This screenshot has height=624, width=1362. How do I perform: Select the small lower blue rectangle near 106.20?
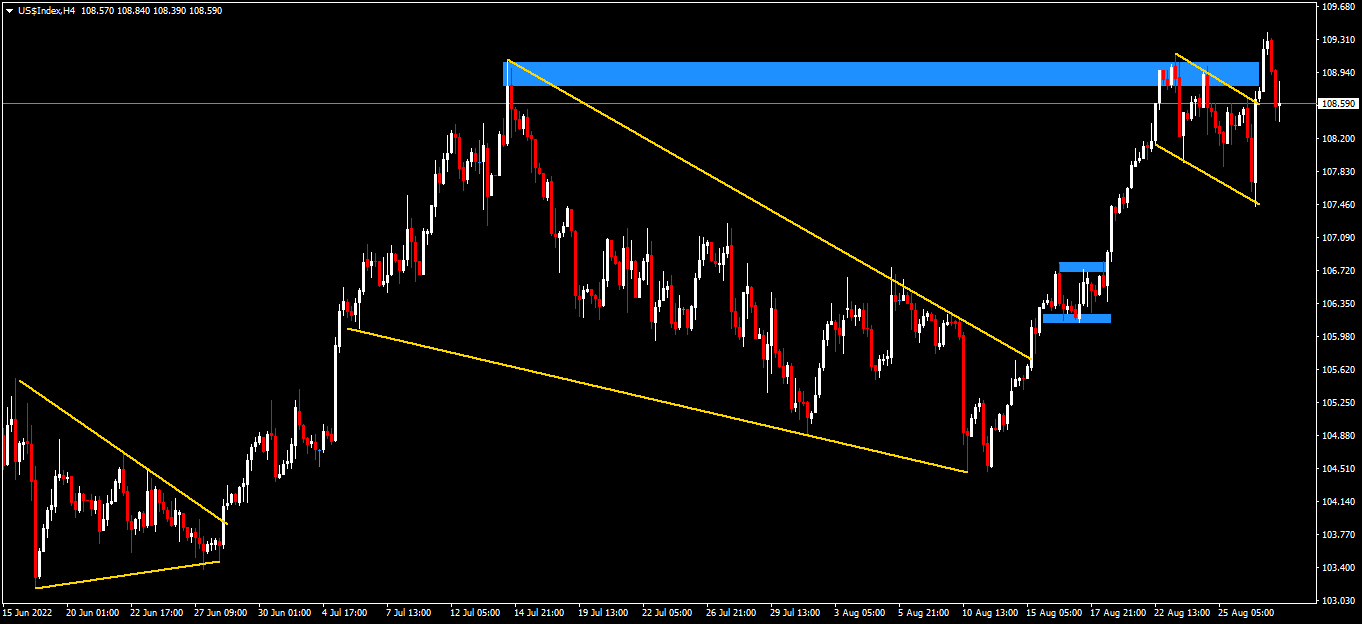pos(1076,319)
